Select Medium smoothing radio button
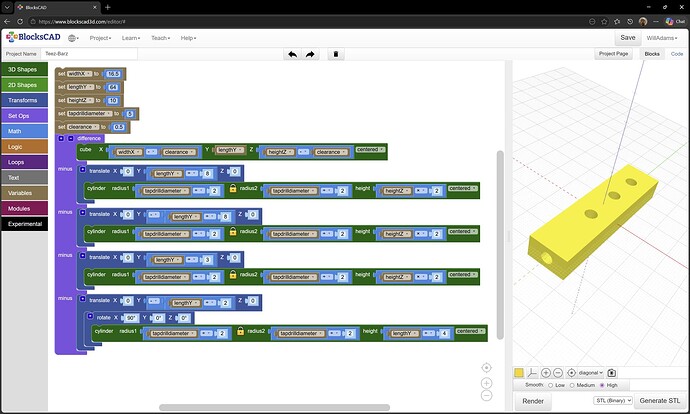This screenshot has width=690, height=414. point(572,385)
